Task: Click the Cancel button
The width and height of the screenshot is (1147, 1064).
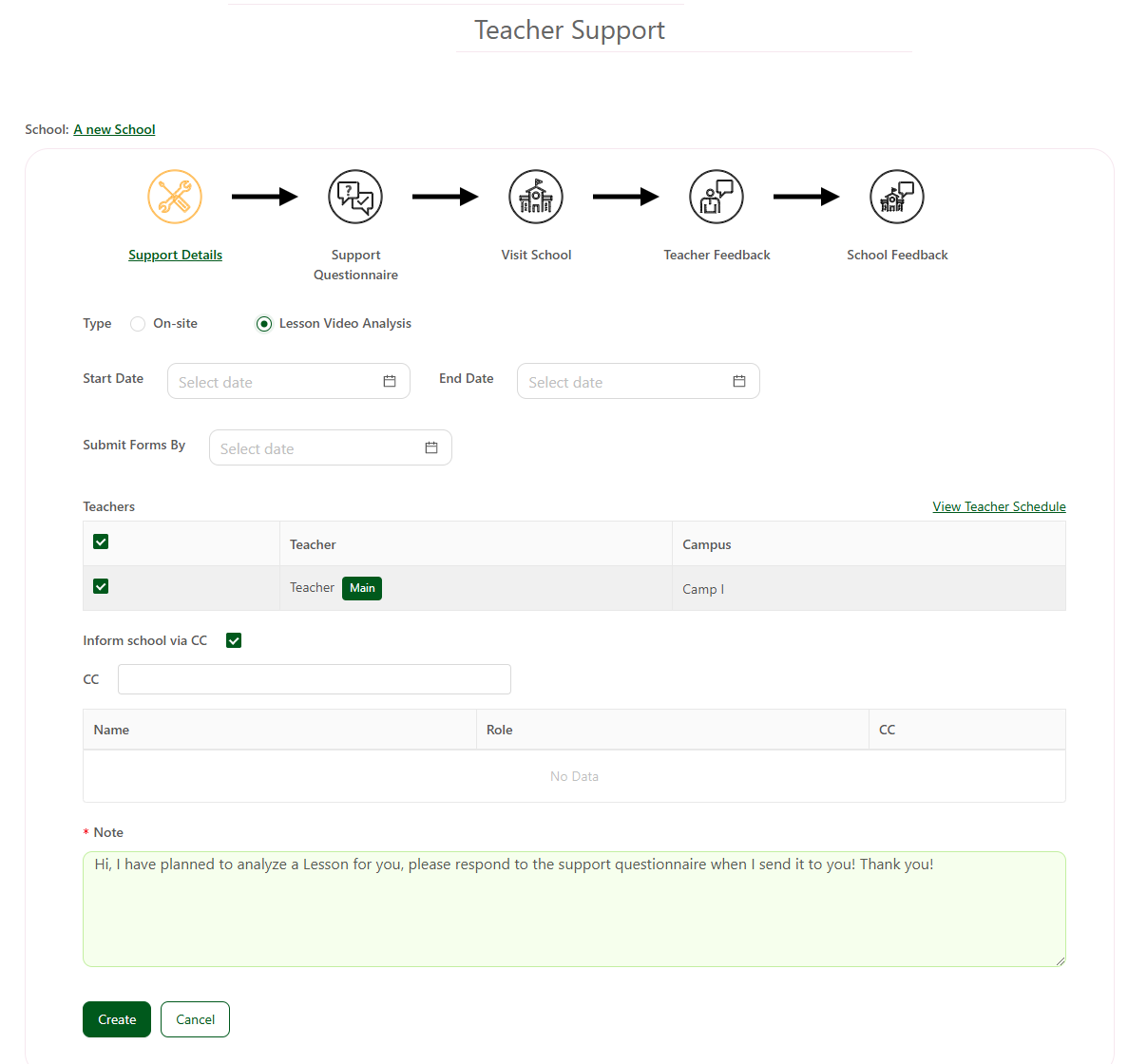Action: (195, 1019)
